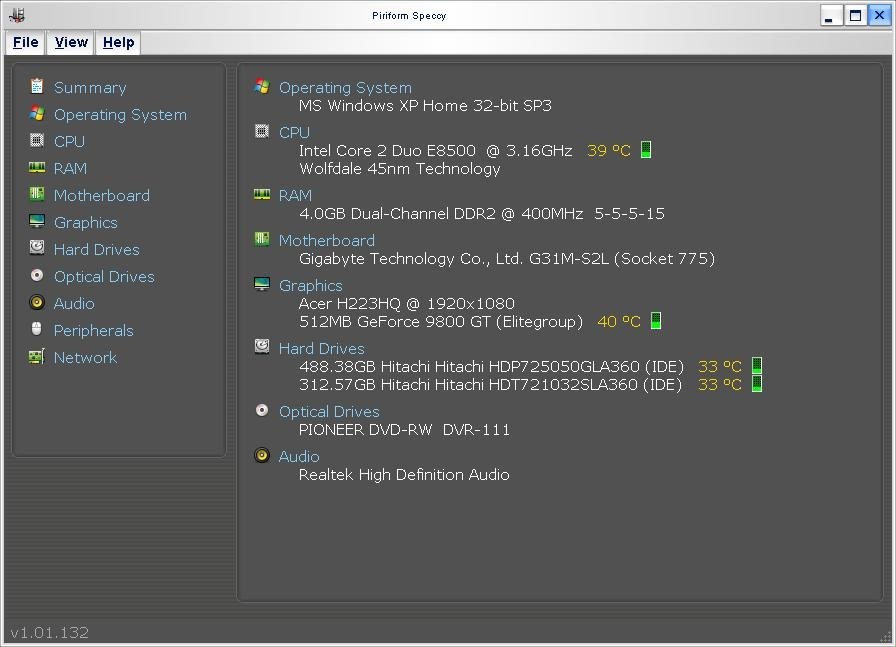Click the graphics temperature reading 40 °C
The width and height of the screenshot is (896, 647).
[619, 321]
